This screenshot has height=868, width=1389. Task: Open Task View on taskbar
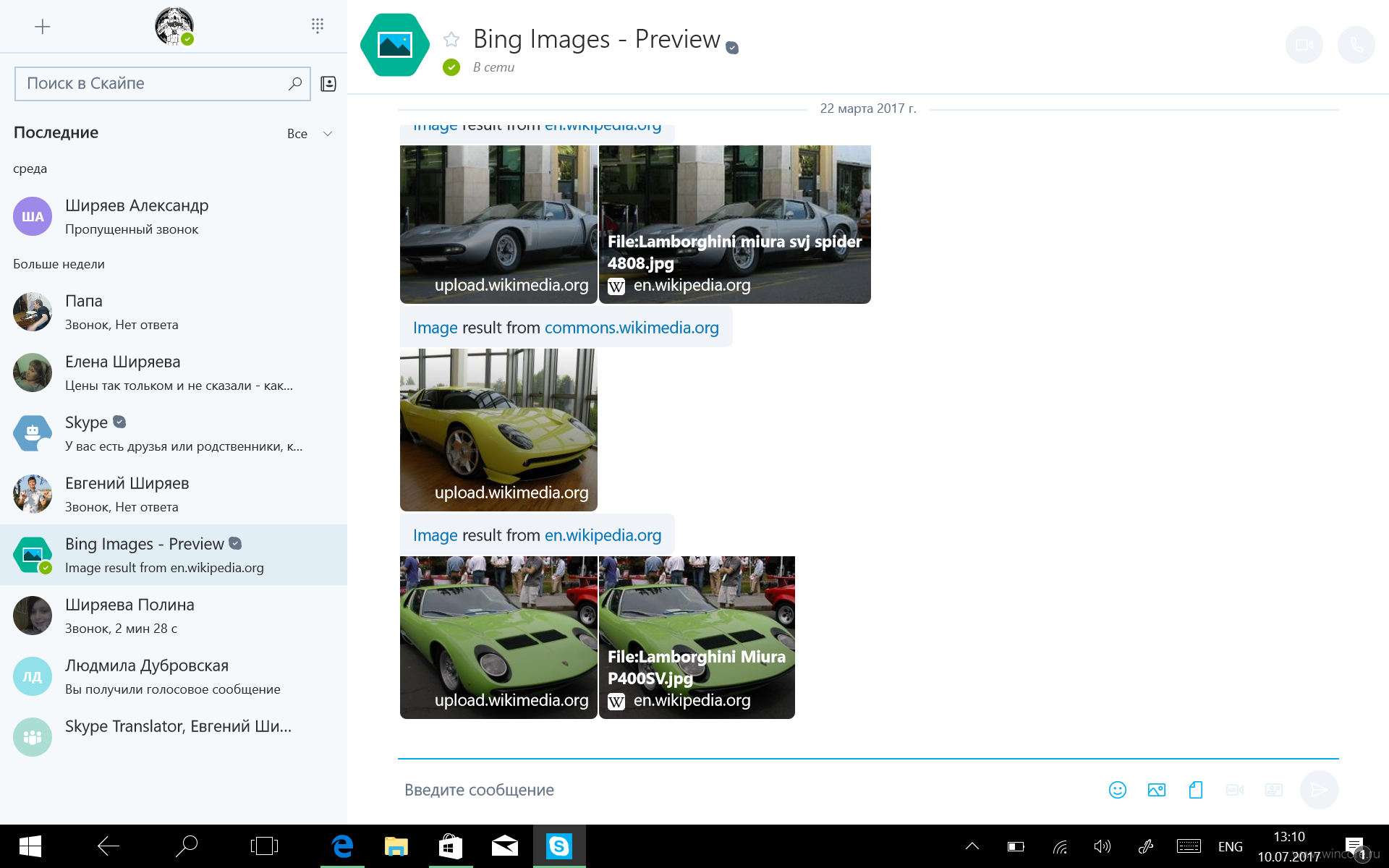pyautogui.click(x=264, y=846)
